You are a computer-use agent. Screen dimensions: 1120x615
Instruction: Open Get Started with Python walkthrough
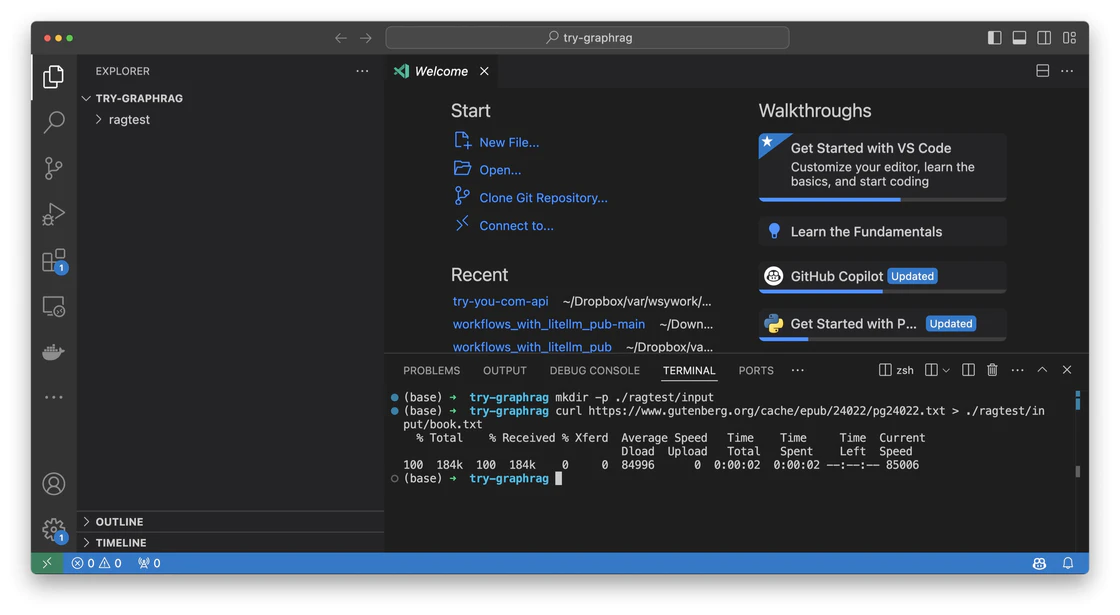pos(882,324)
